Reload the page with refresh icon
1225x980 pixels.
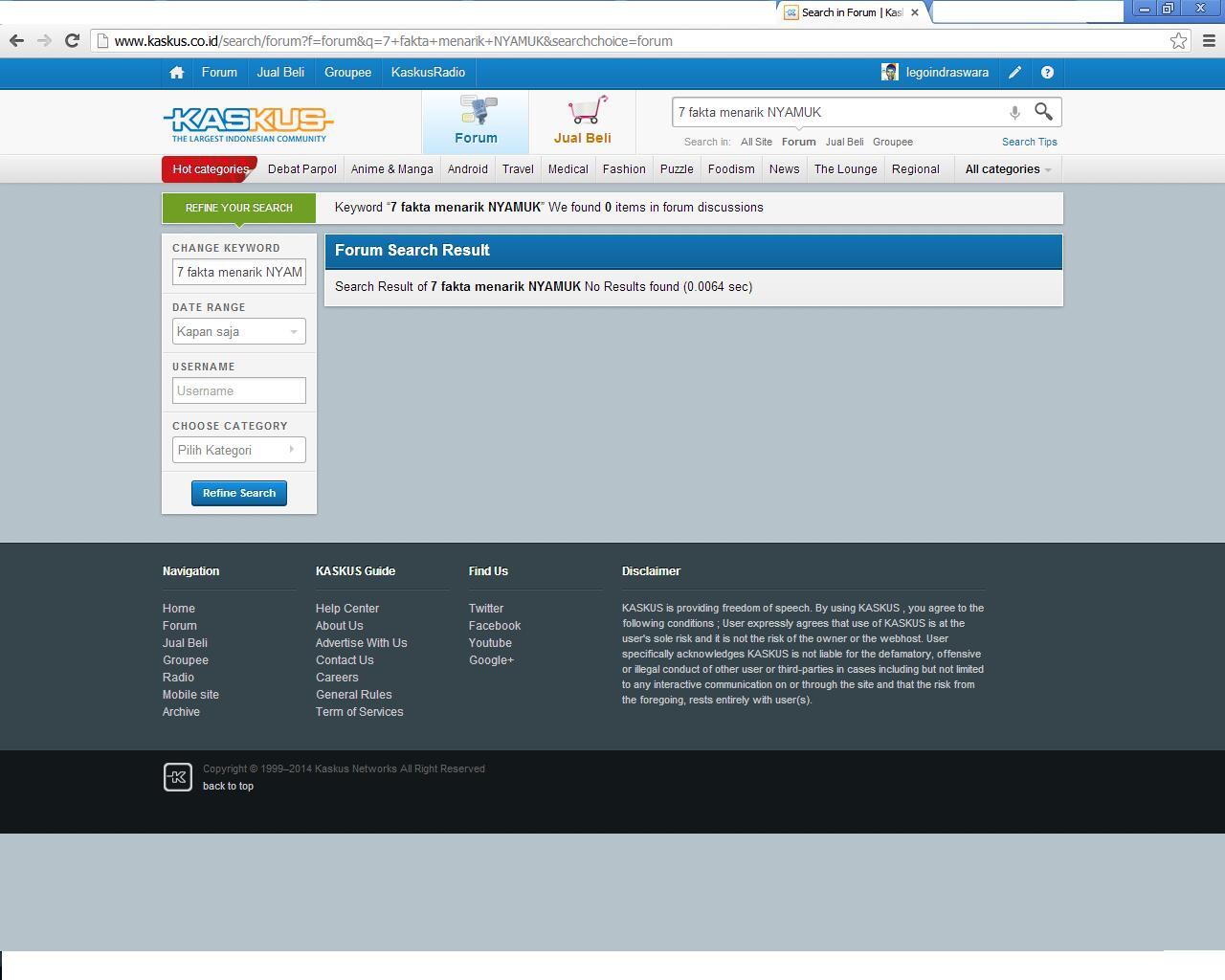[x=72, y=40]
